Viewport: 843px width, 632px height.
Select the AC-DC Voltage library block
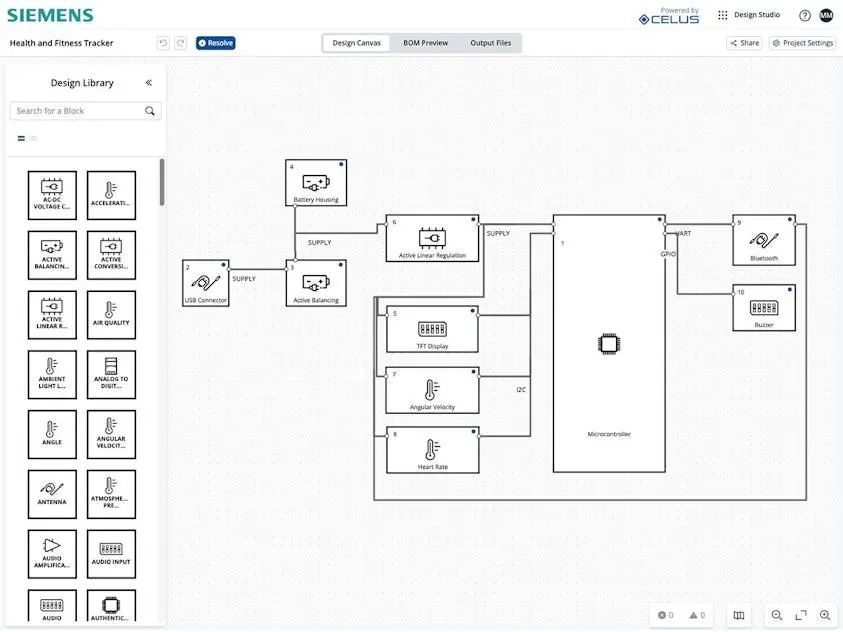click(52, 195)
